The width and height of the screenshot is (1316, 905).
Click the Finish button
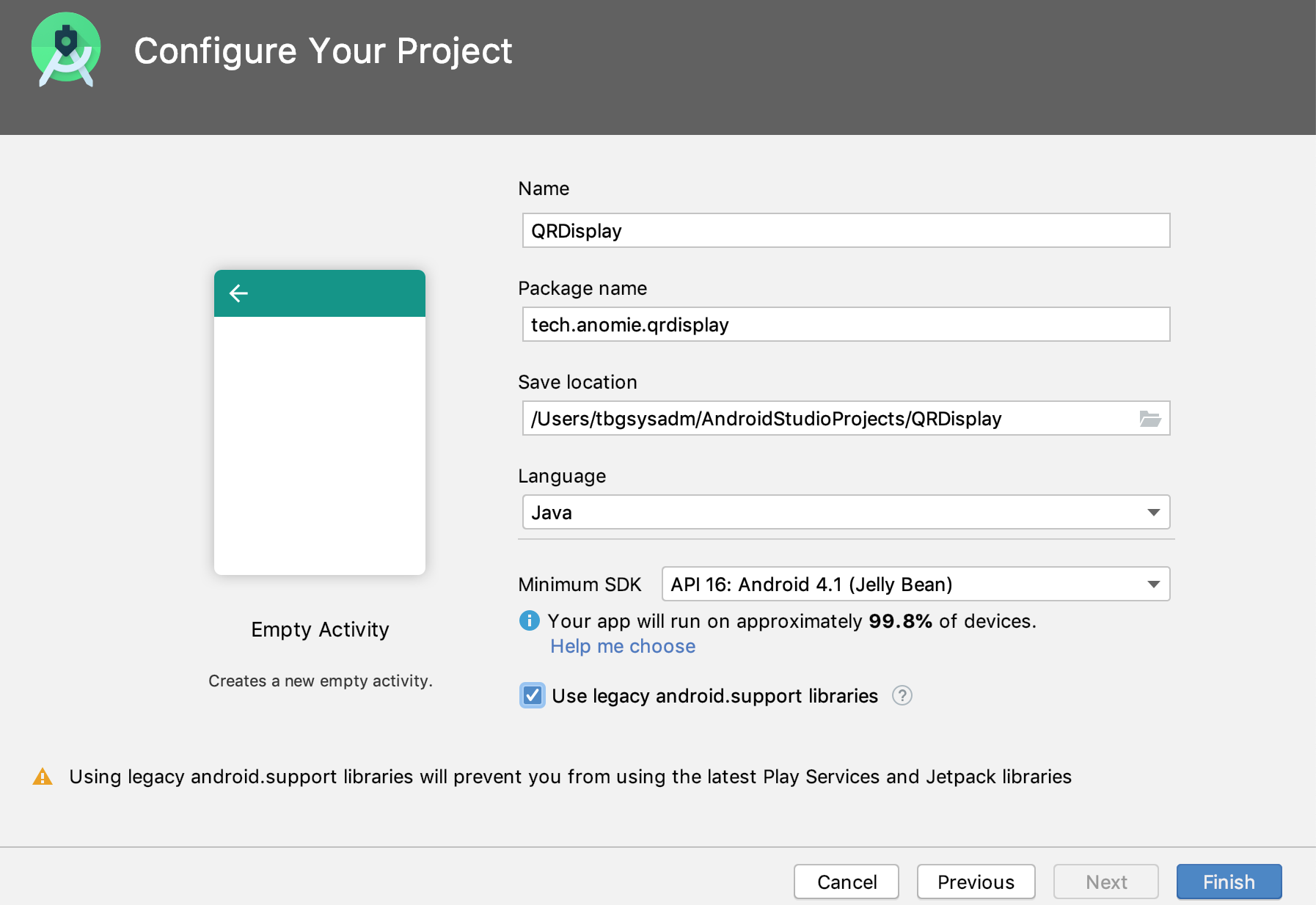[1229, 882]
